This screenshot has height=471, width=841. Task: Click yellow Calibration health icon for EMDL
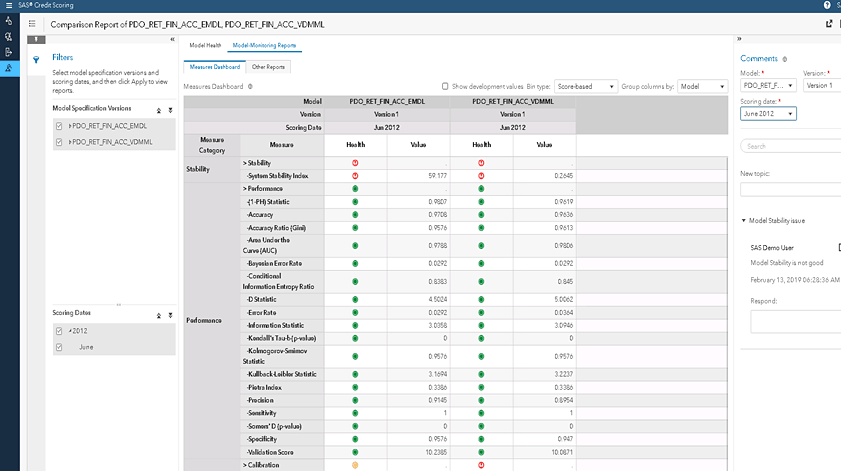(x=355, y=465)
